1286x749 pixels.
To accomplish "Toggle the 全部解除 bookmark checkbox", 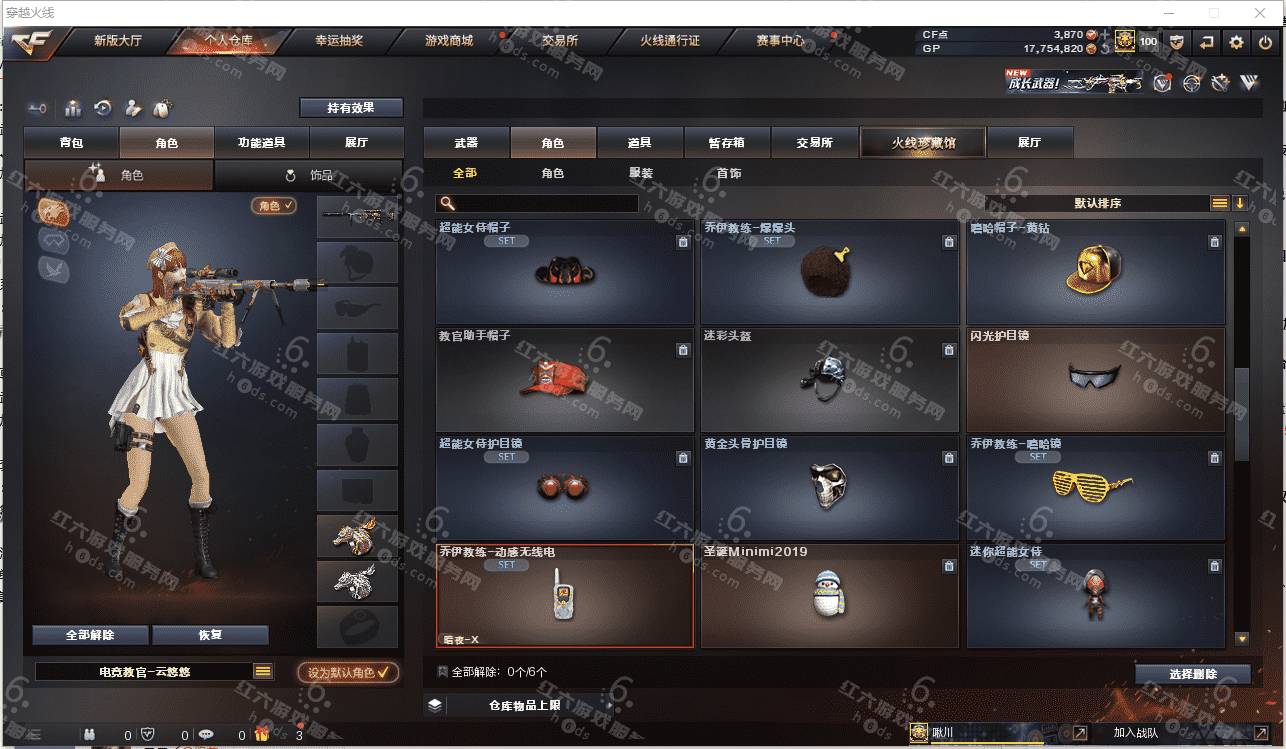I will [x=442, y=672].
